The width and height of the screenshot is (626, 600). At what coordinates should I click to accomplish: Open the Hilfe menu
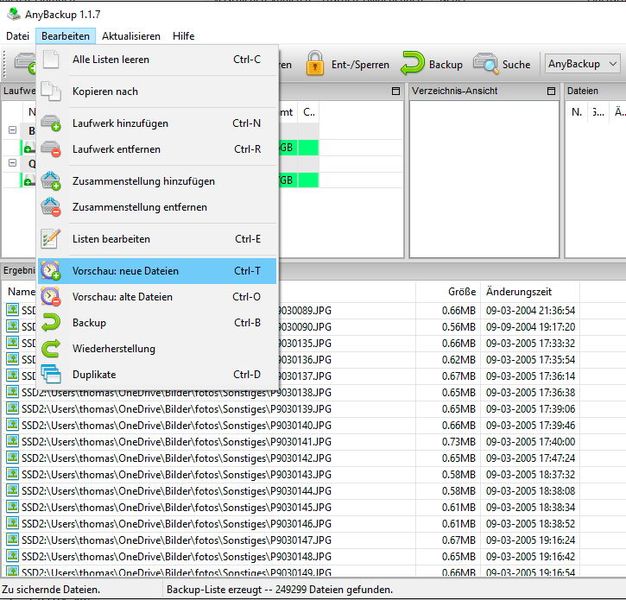[183, 36]
